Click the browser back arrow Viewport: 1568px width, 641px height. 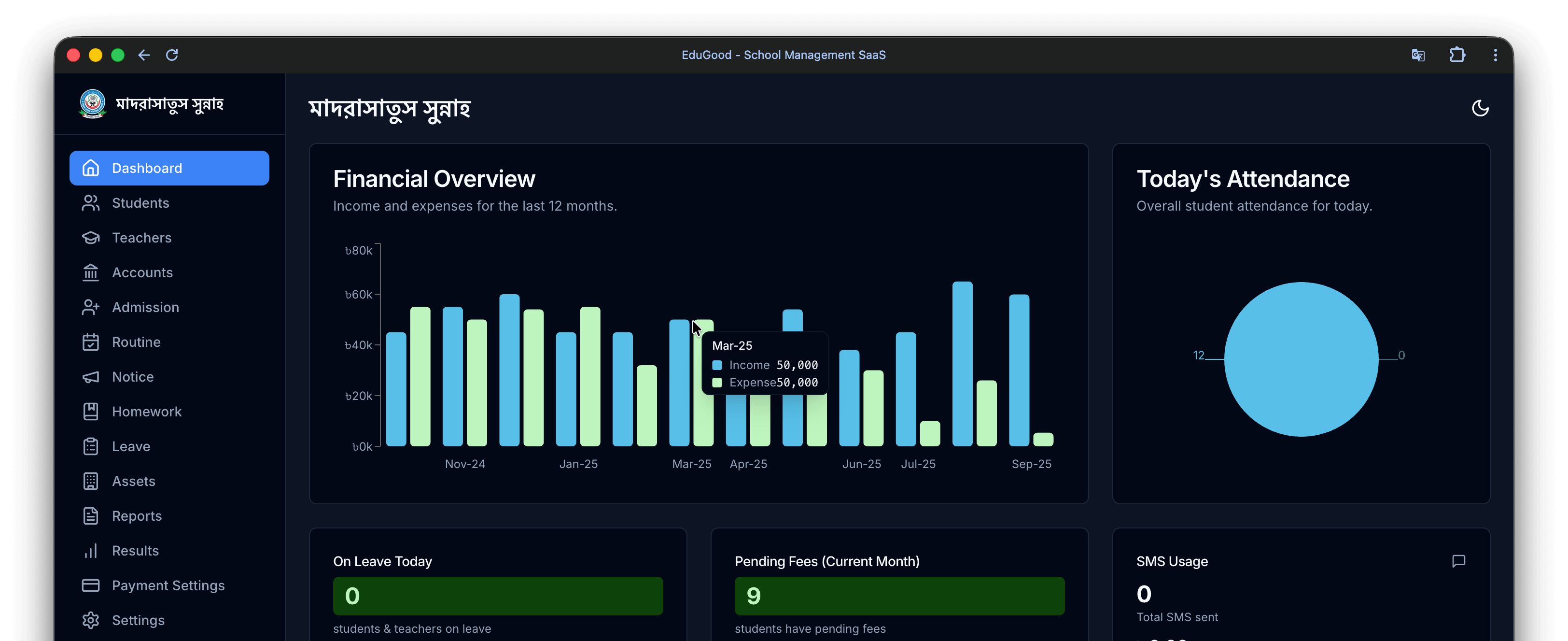(144, 55)
